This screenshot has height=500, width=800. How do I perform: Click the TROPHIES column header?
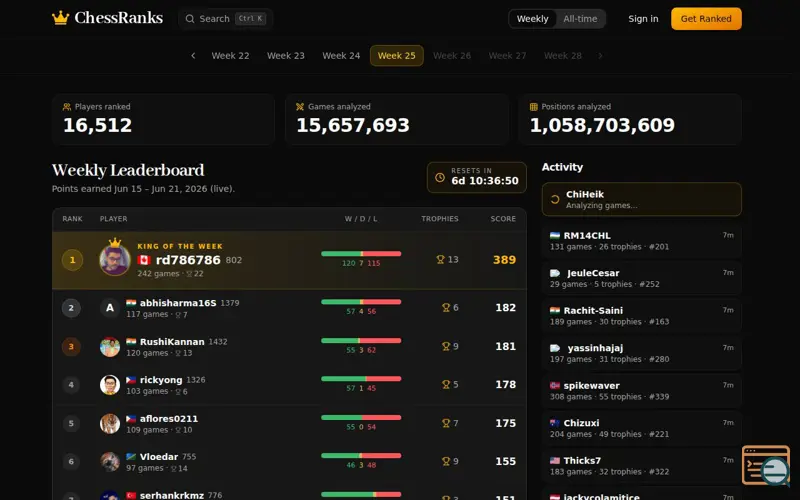[440, 218]
